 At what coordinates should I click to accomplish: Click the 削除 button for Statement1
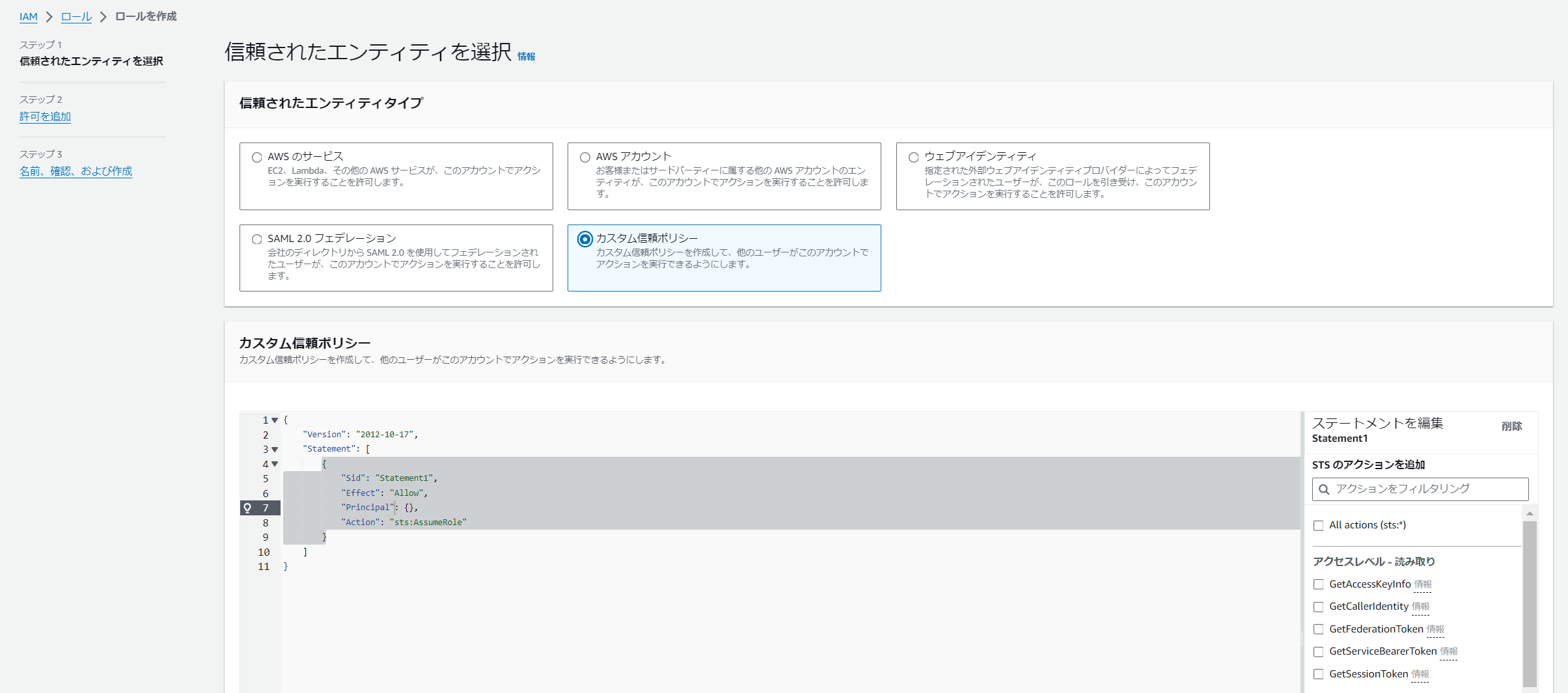pyautogui.click(x=1511, y=426)
